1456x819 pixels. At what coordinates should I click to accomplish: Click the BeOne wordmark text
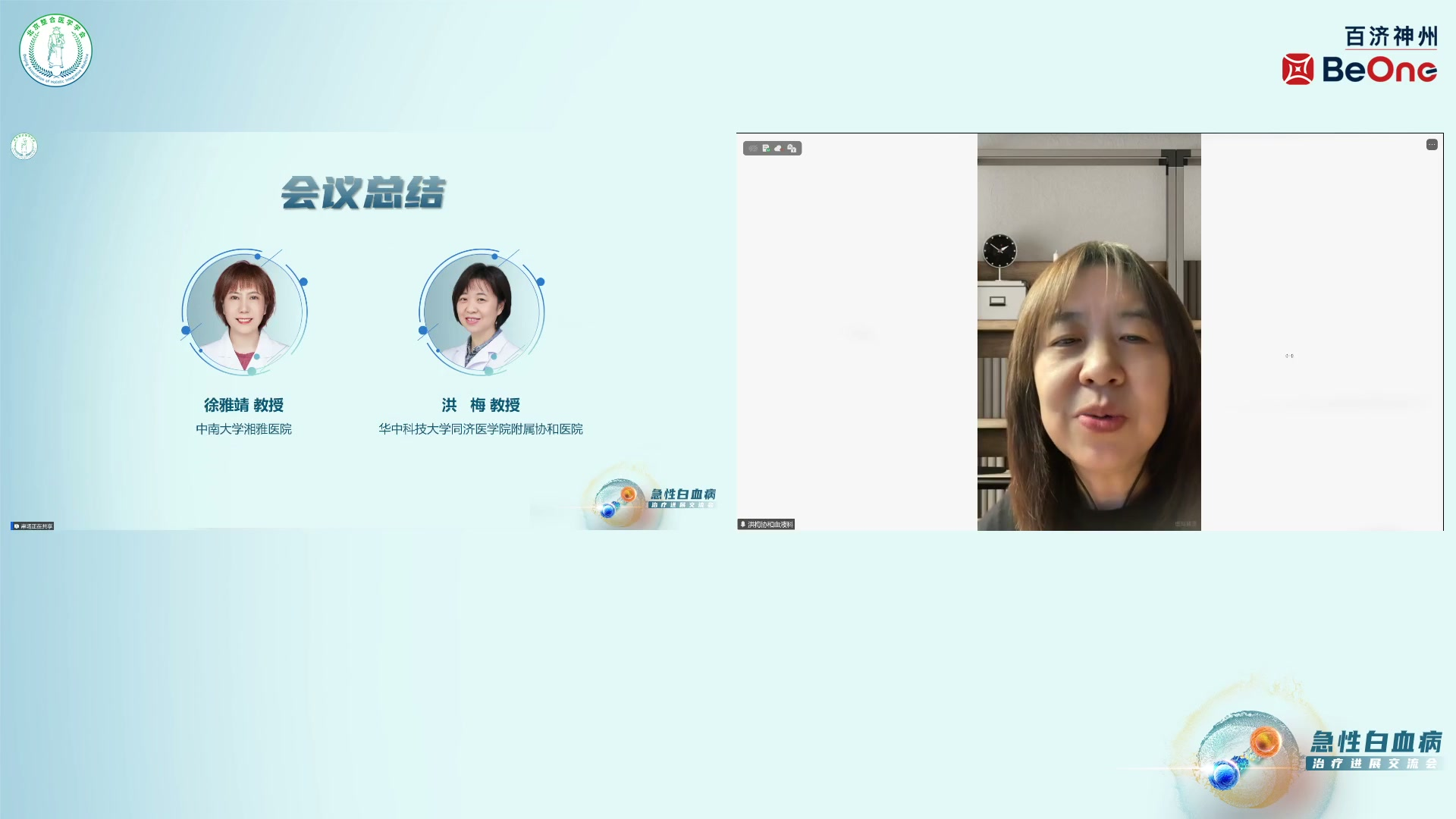point(1379,70)
